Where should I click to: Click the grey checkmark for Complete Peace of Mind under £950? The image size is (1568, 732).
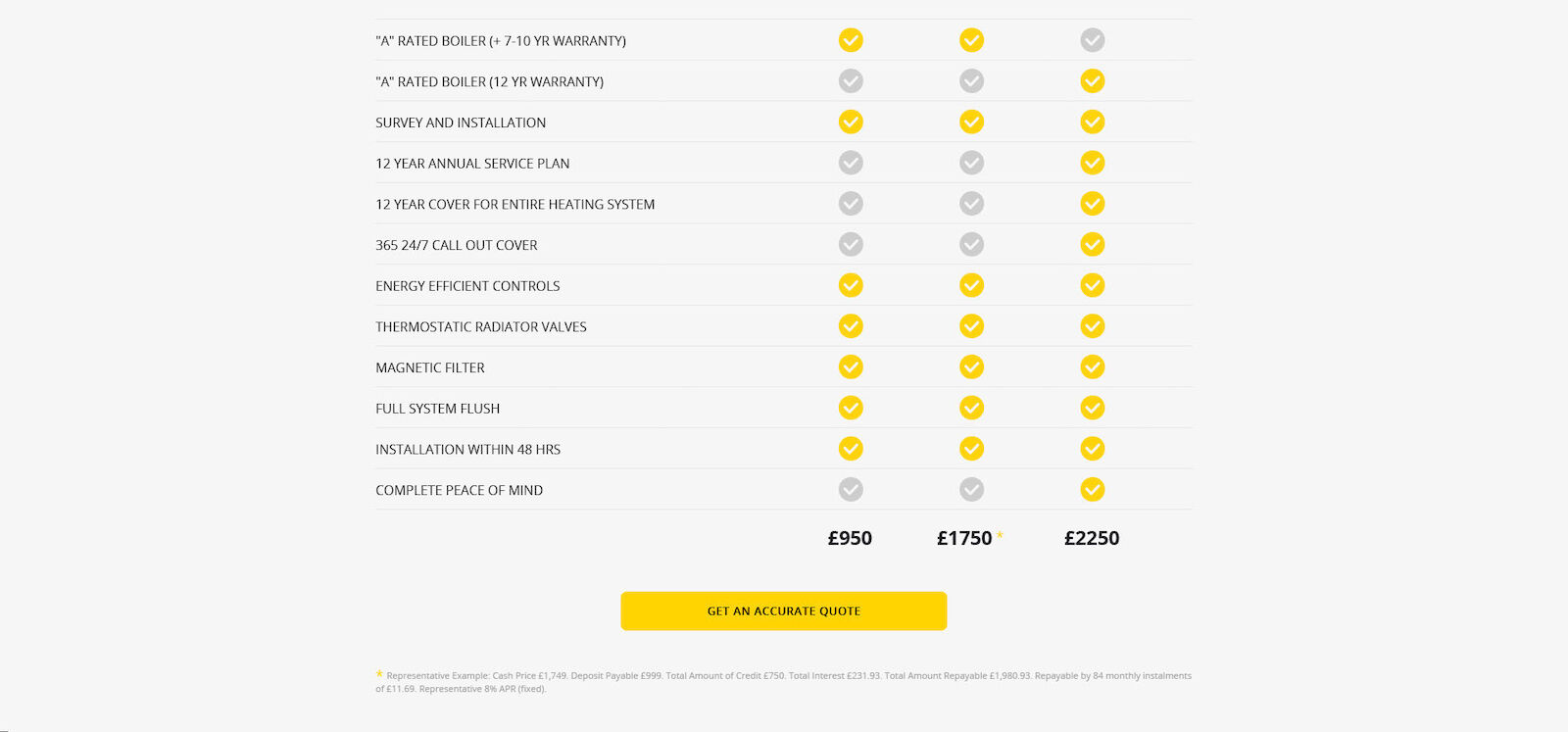851,489
